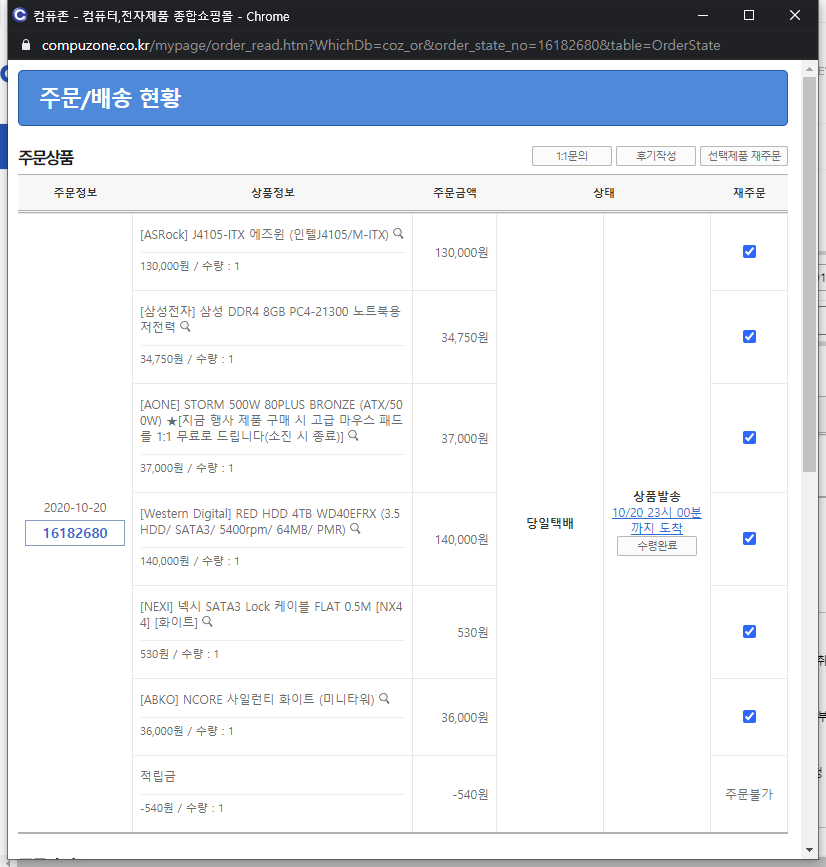The image size is (826, 867).
Task: Click the 주문불가 text in 적립금 row
Action: [749, 794]
